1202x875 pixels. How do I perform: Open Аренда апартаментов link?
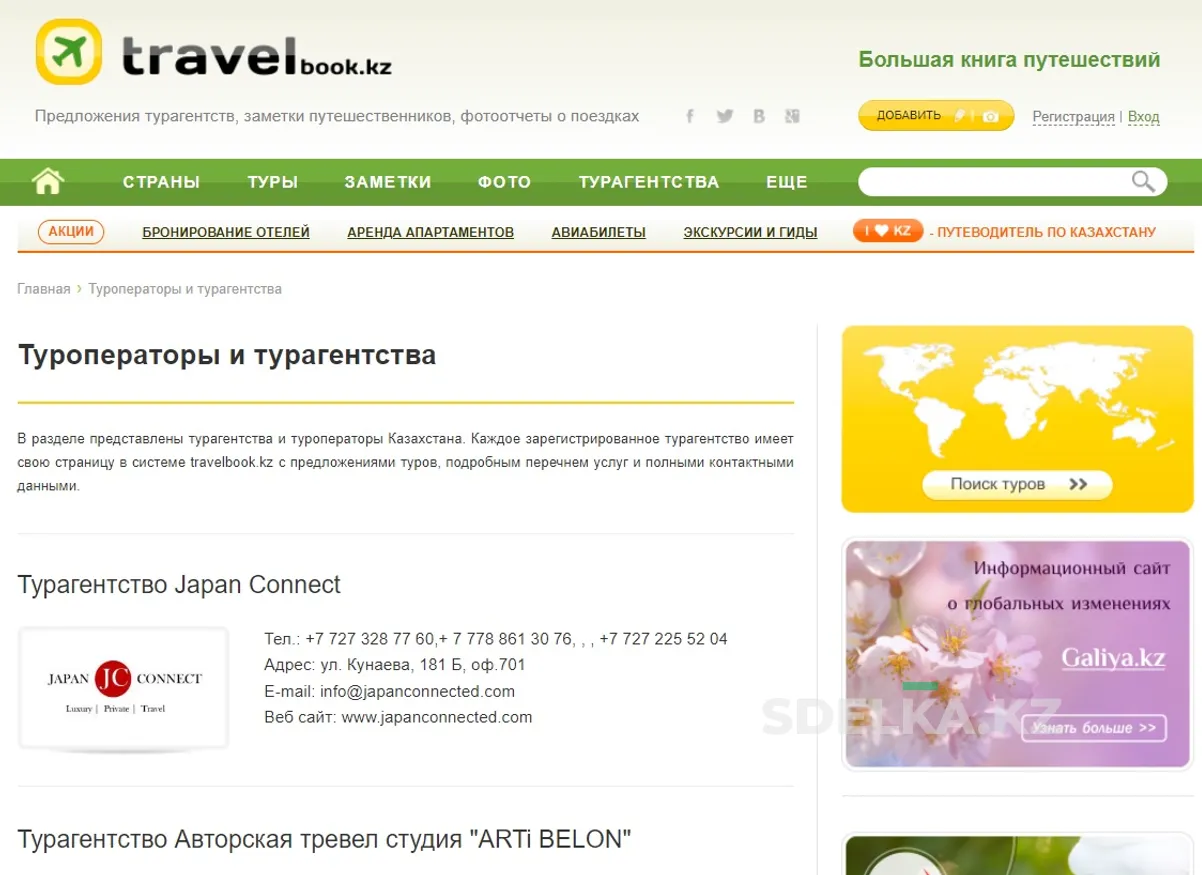coord(431,232)
